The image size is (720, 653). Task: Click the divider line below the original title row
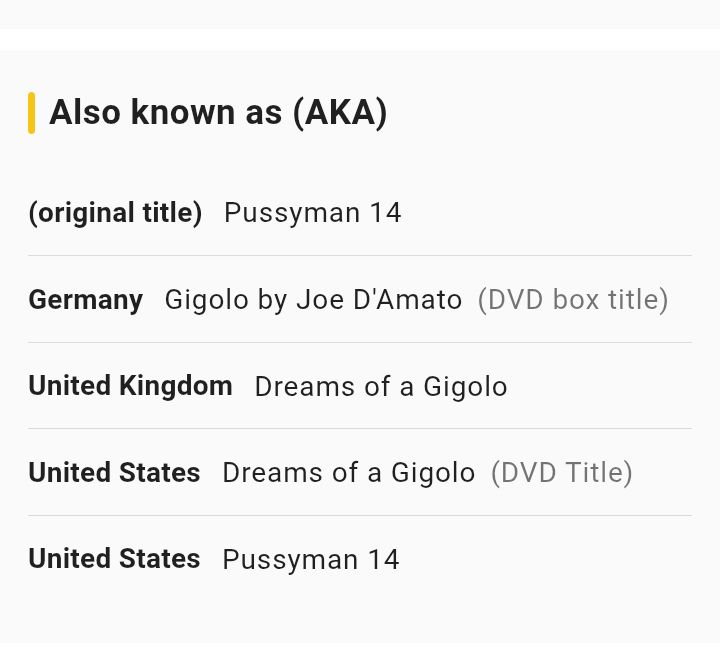pos(360,256)
